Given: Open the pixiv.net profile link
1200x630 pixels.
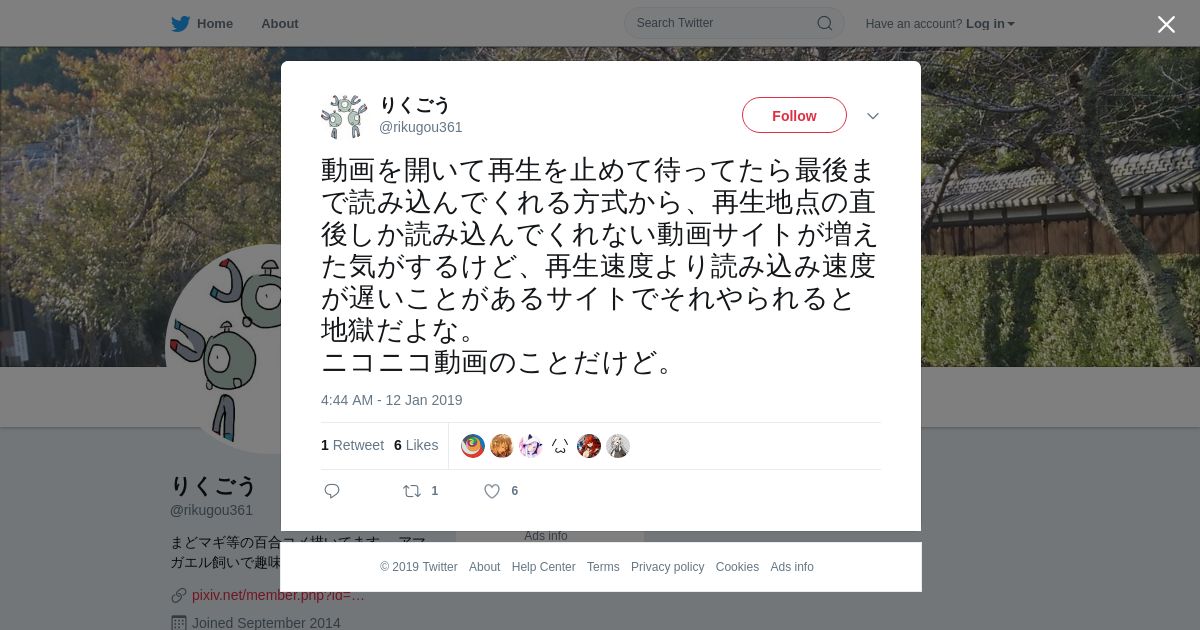Looking at the screenshot, I should pos(278,595).
